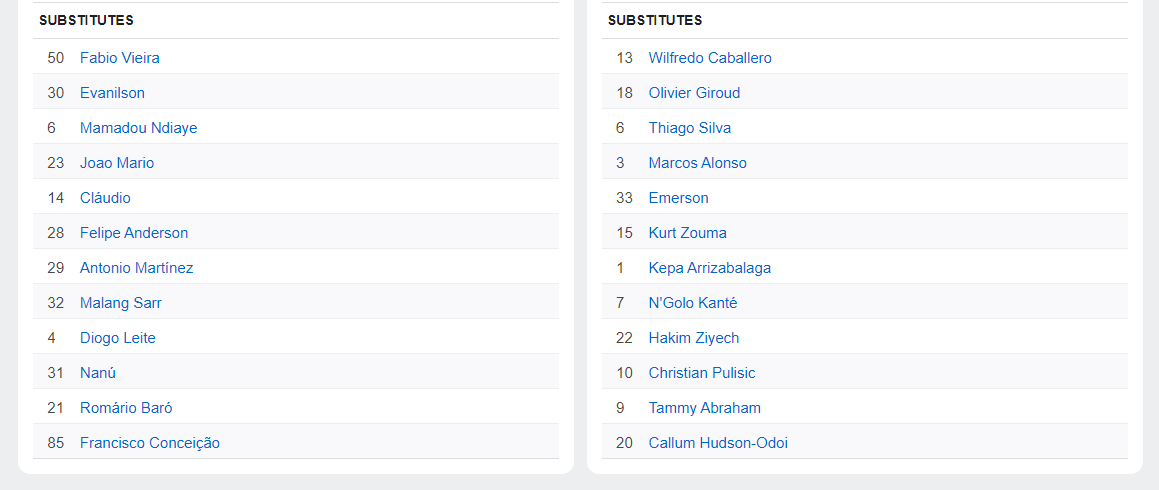Click Wilfredo Caballero's name

point(710,58)
